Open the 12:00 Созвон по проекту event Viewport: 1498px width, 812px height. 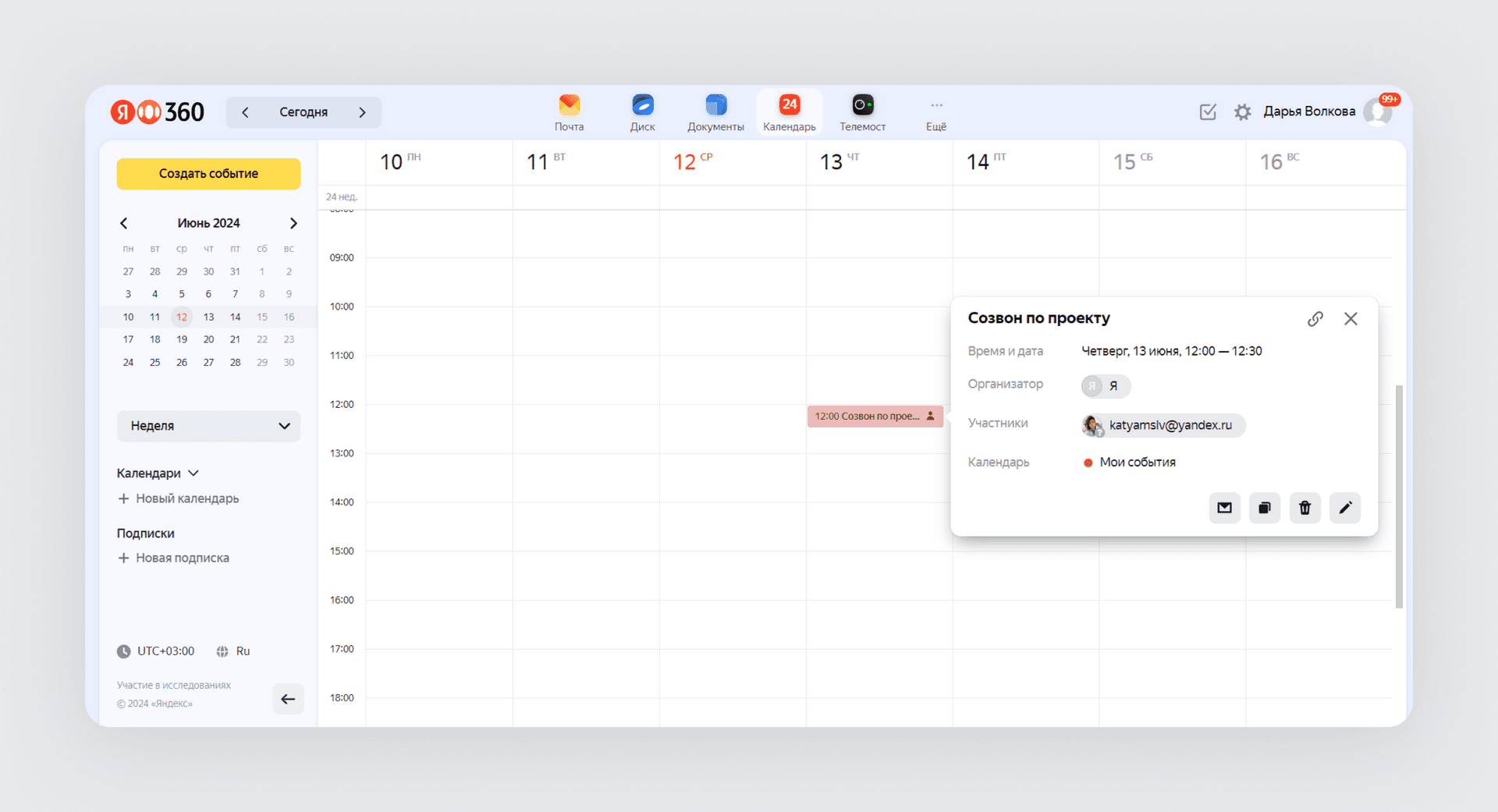pos(875,417)
